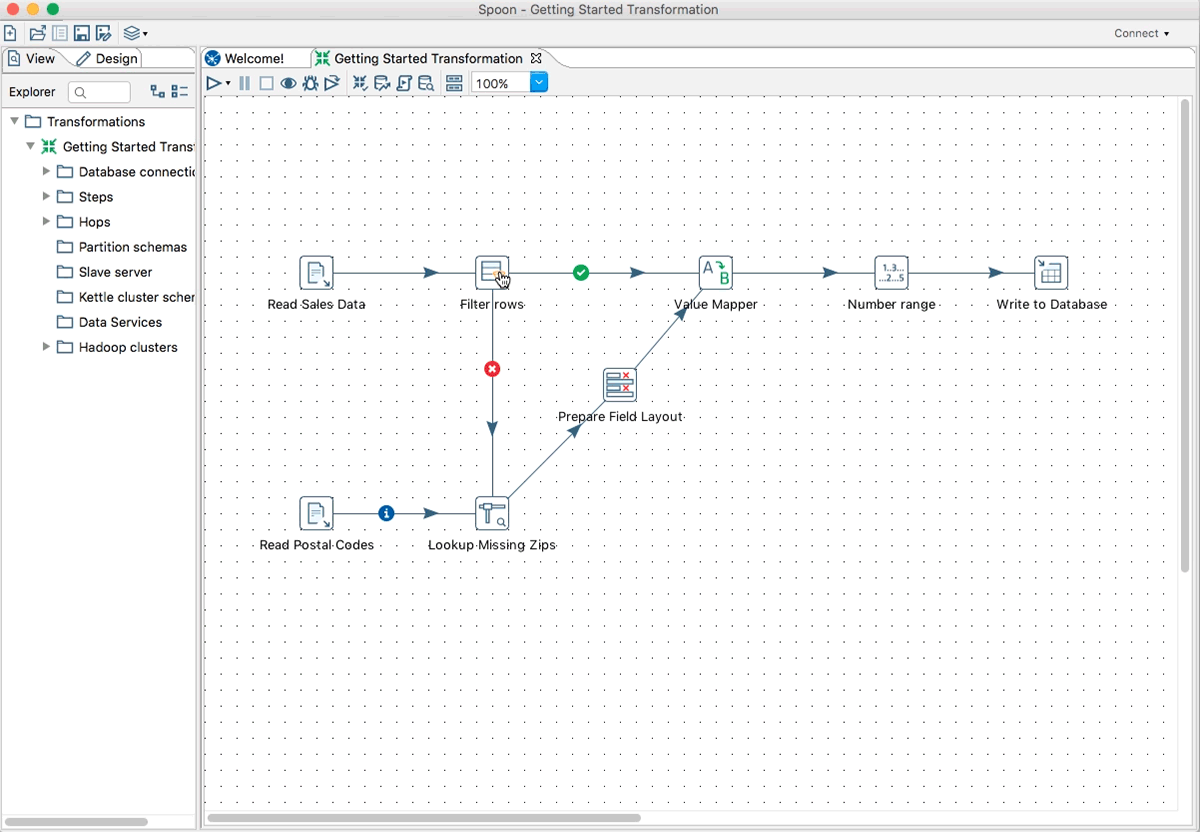Click the Number range step icon
This screenshot has width=1200, height=832.
pyautogui.click(x=891, y=272)
